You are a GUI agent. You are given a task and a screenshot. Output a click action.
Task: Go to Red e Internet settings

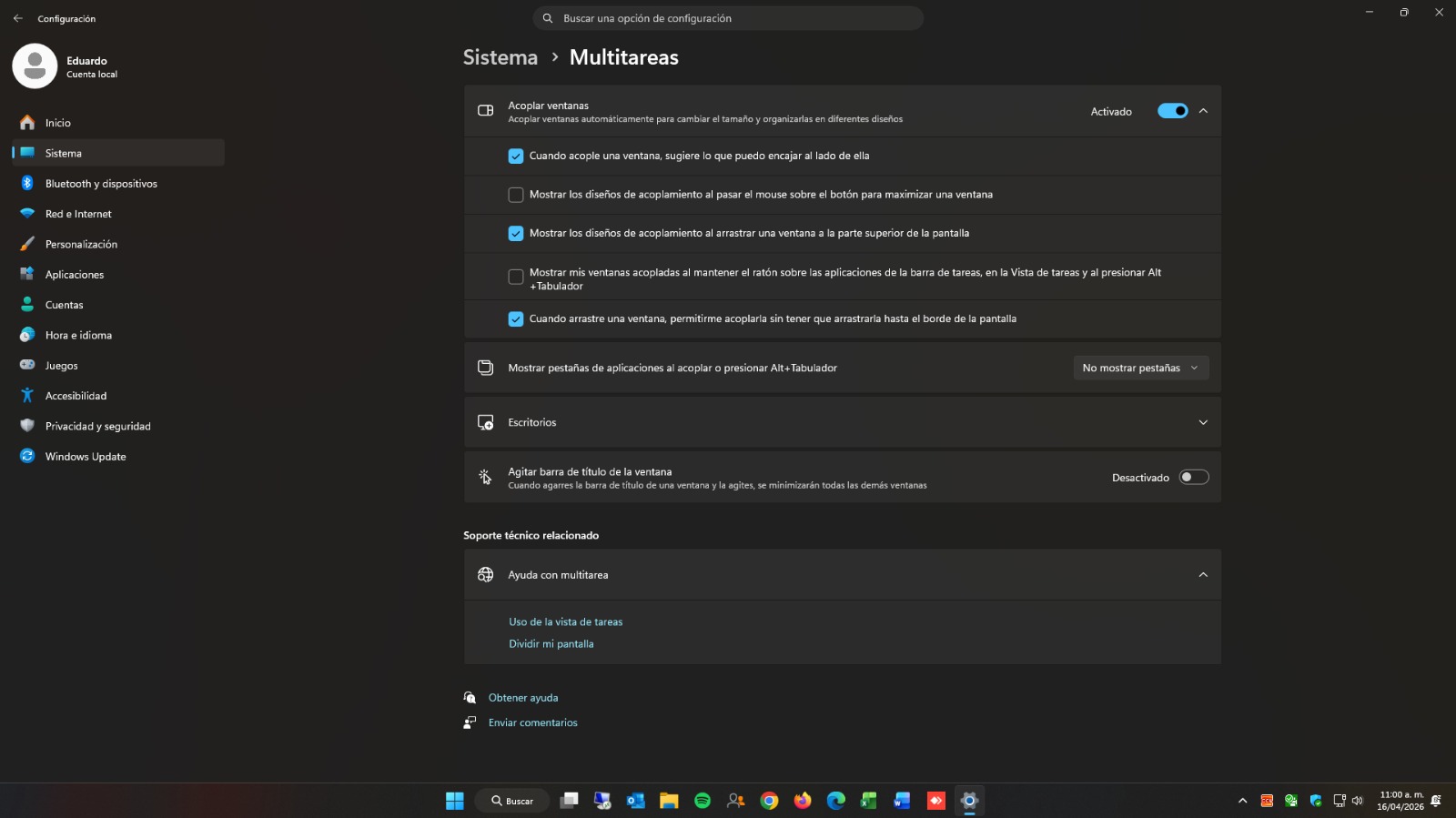[118, 214]
